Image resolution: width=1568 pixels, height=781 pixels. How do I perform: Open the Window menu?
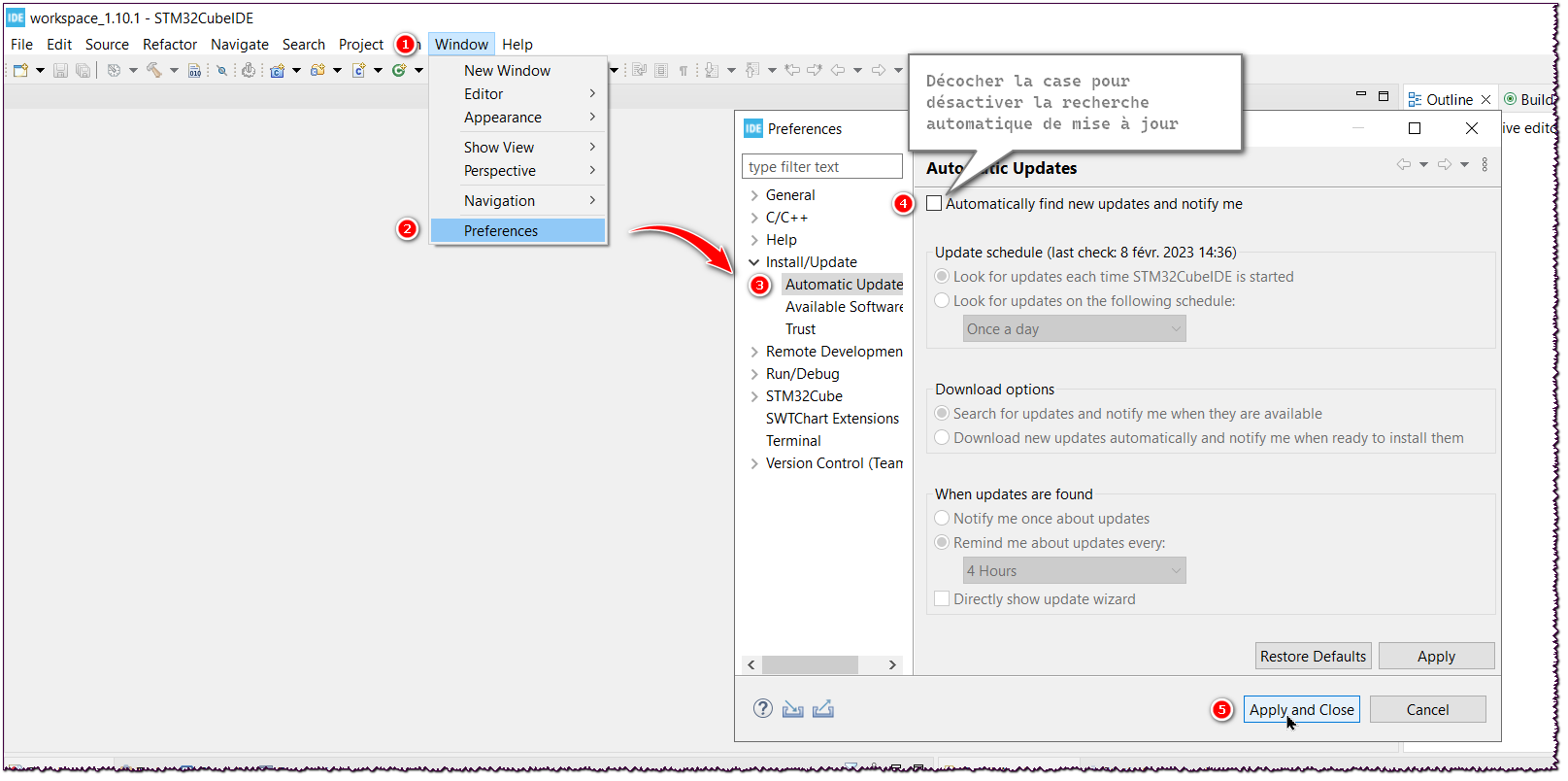click(461, 44)
